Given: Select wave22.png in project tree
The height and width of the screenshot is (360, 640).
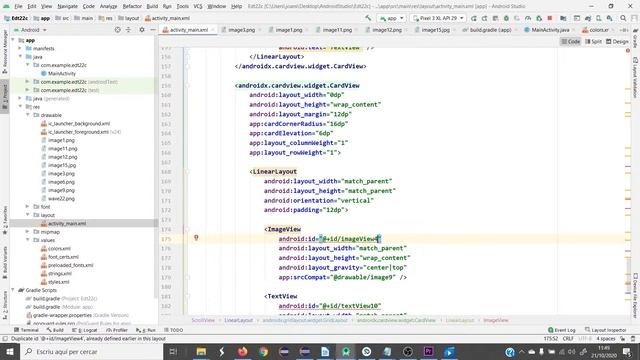Looking at the screenshot, I should coord(61,198).
